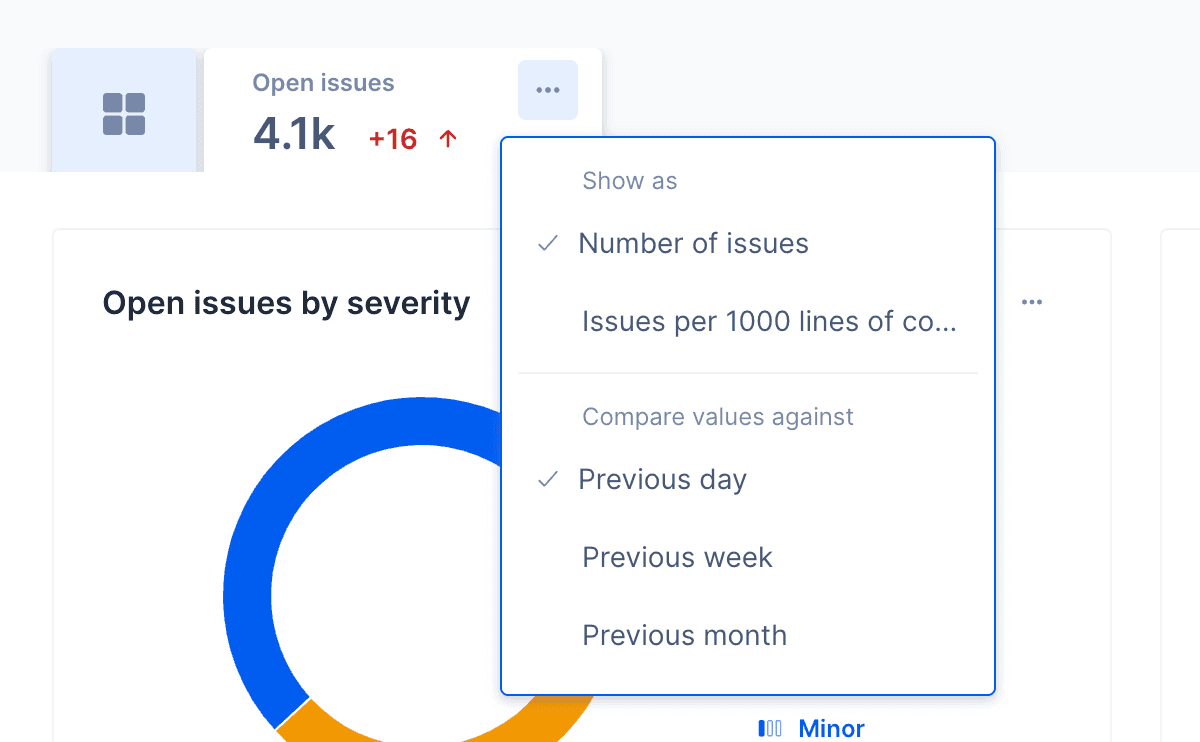Open the ellipsis menu on Open issues widget
Image resolution: width=1200 pixels, height=742 pixels.
click(547, 89)
